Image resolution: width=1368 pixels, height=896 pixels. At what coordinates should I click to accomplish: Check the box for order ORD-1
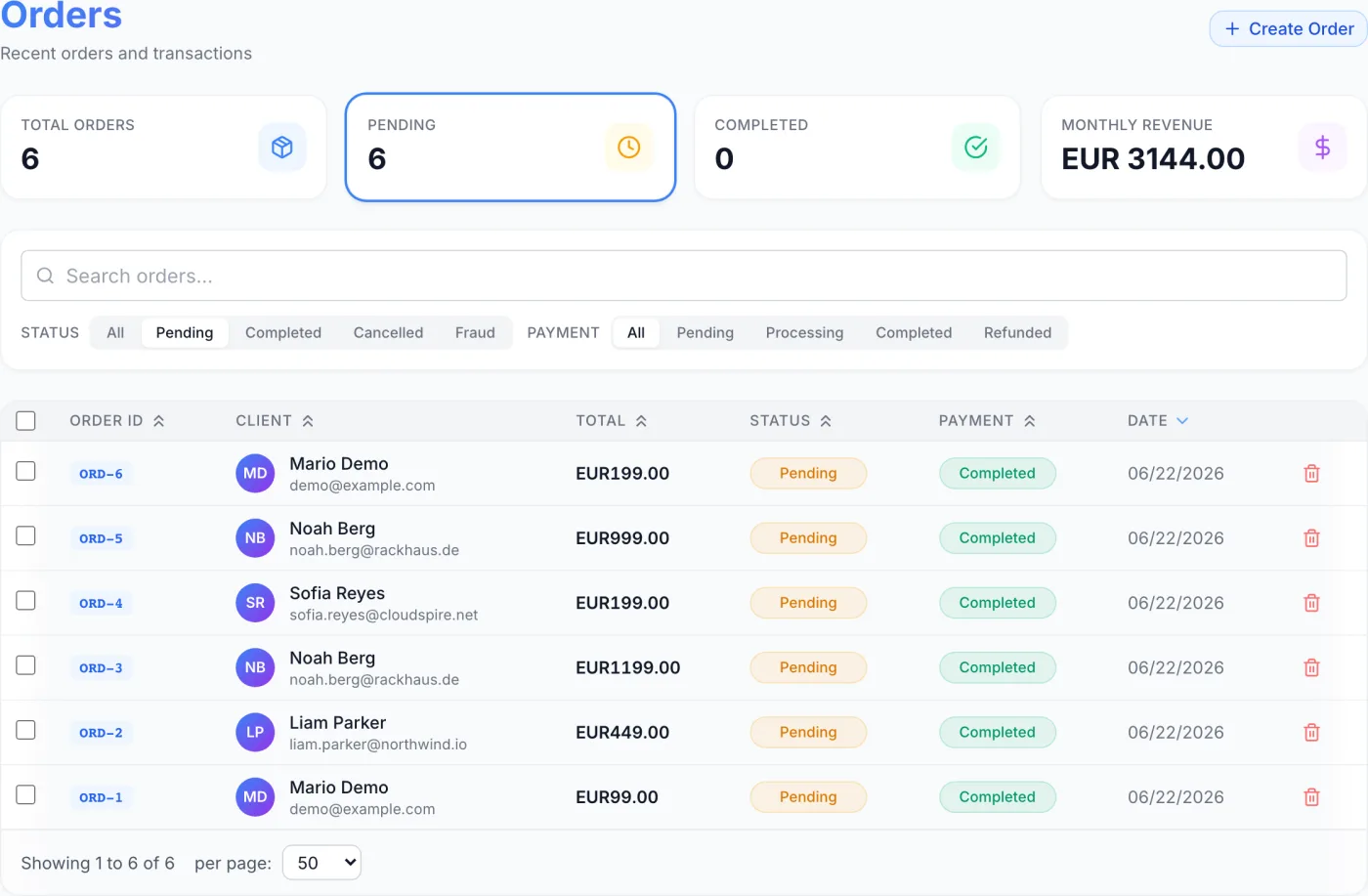tap(26, 794)
